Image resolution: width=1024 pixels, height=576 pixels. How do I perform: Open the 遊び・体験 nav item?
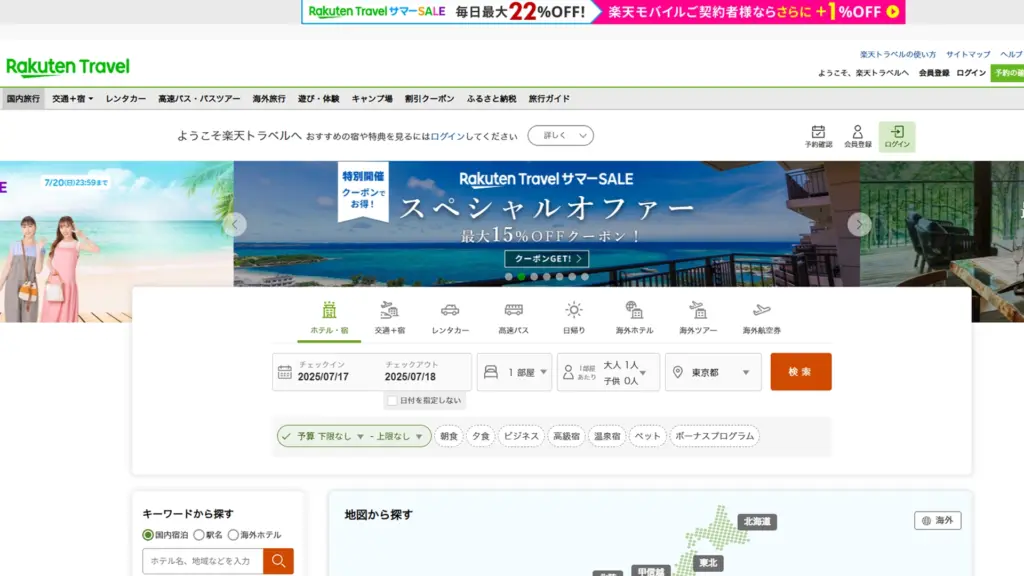click(x=318, y=99)
